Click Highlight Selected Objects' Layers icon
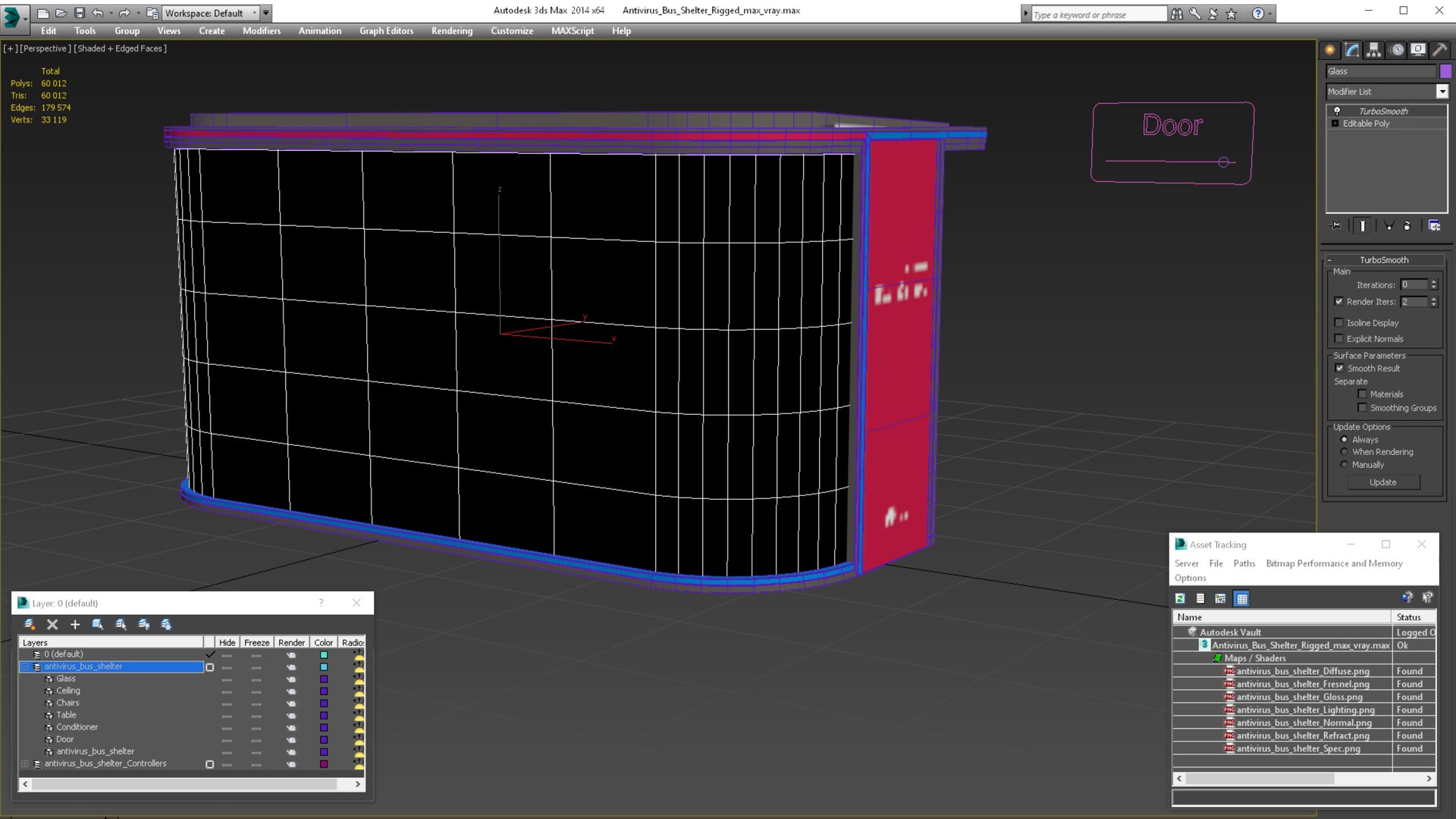Image resolution: width=1456 pixels, height=819 pixels. pos(121,624)
